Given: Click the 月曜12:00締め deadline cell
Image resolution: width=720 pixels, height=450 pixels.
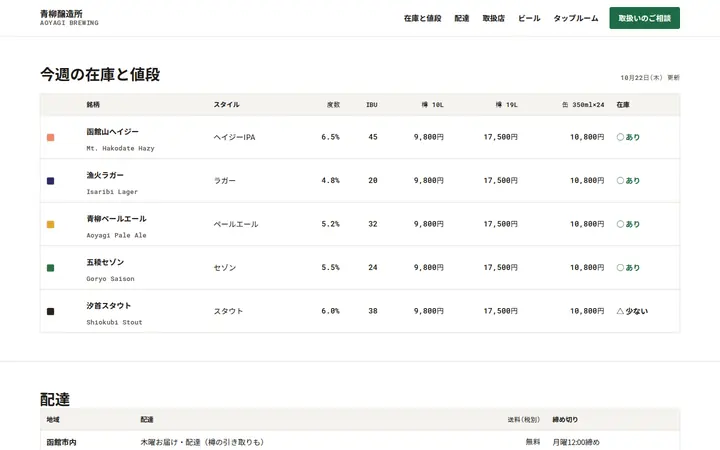Looking at the screenshot, I should tap(576, 442).
